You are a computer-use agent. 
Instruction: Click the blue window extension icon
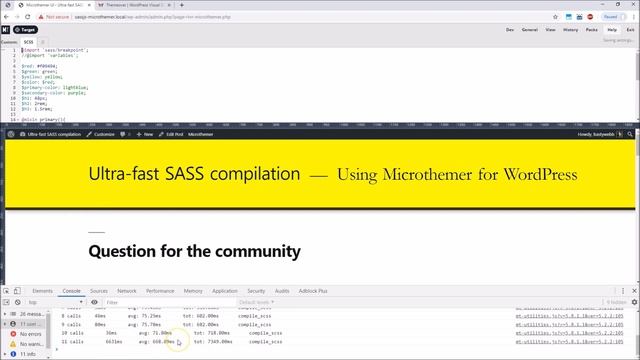pyautogui.click(x=569, y=17)
